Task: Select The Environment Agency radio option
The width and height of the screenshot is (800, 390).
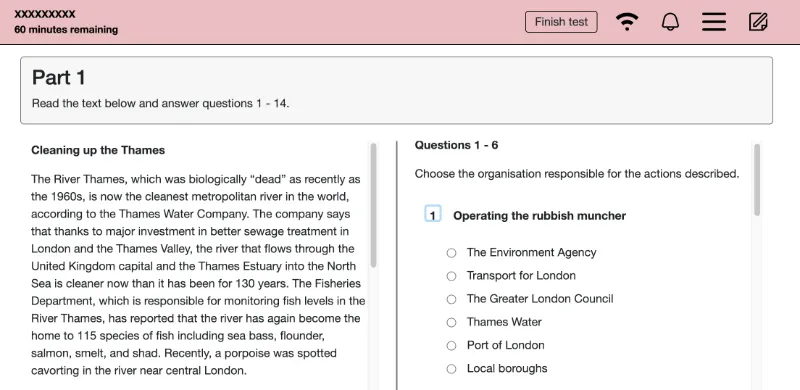Action: [452, 253]
